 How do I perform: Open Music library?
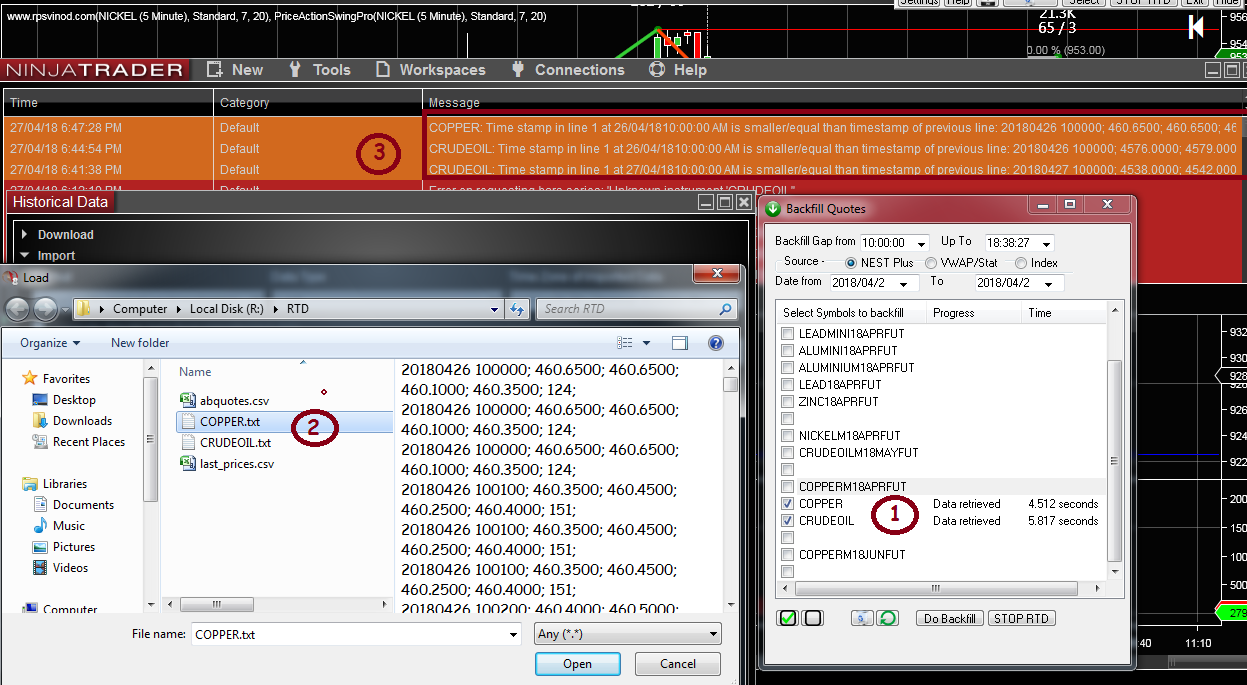pos(59,526)
